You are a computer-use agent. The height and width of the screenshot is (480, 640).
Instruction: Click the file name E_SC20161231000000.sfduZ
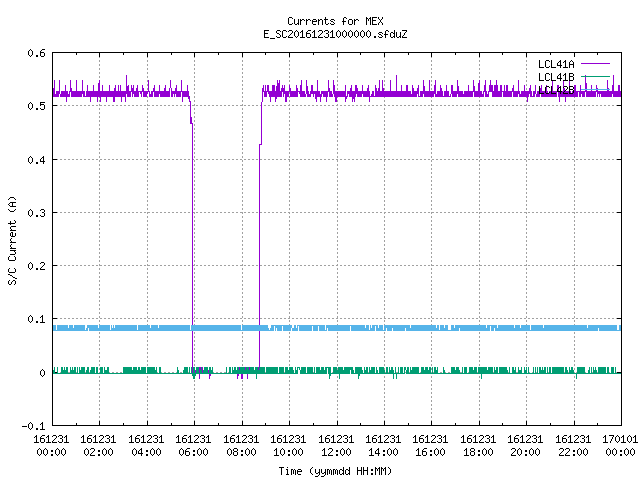pos(335,34)
